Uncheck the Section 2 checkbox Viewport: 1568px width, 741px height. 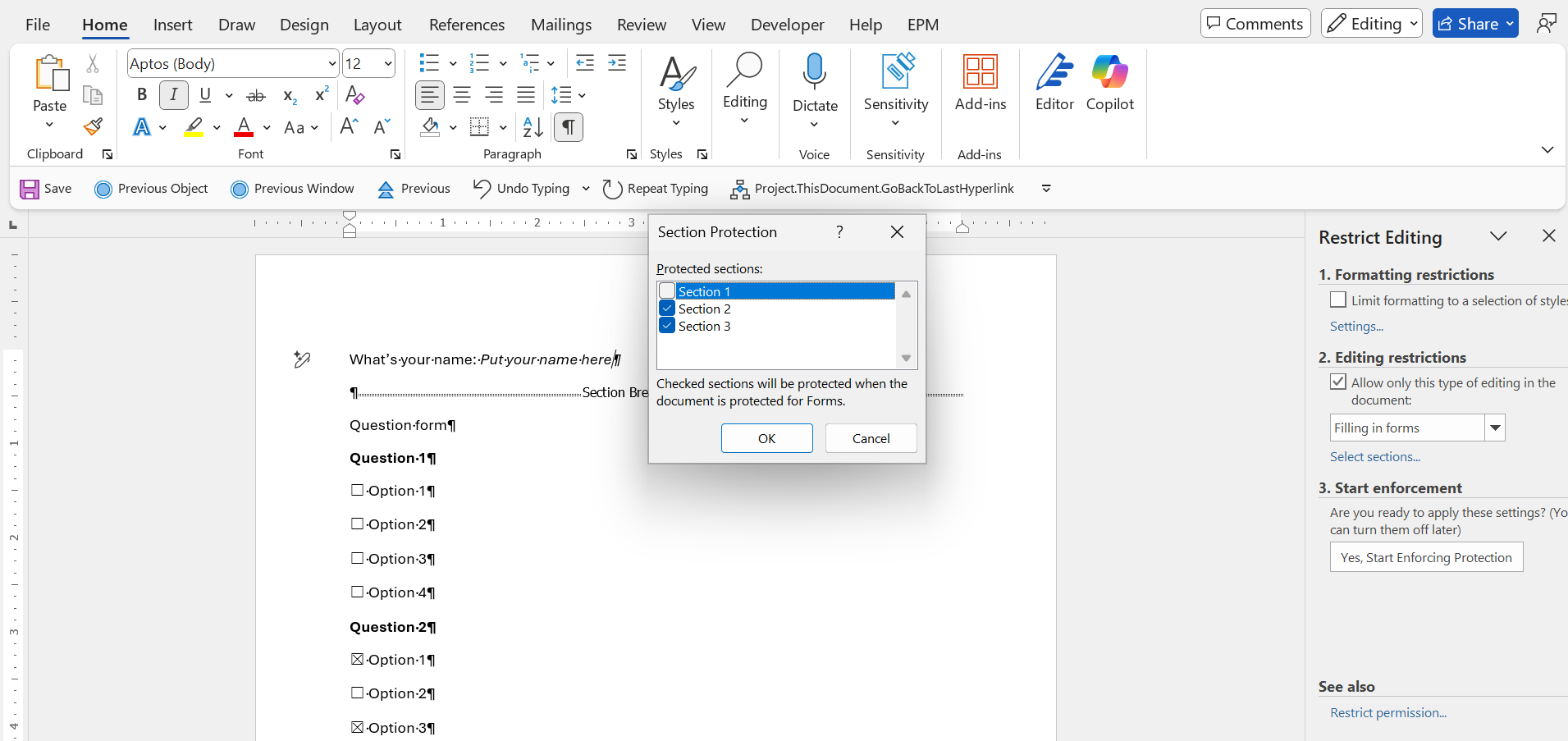coord(667,309)
